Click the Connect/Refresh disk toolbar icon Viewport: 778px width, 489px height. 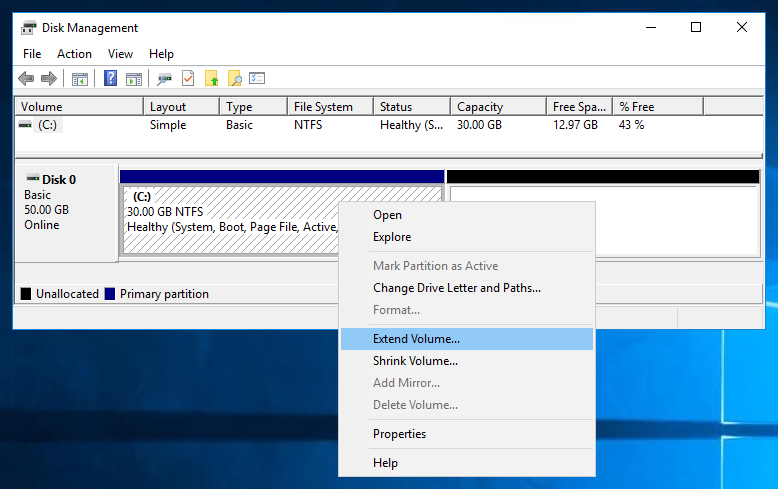[164, 78]
